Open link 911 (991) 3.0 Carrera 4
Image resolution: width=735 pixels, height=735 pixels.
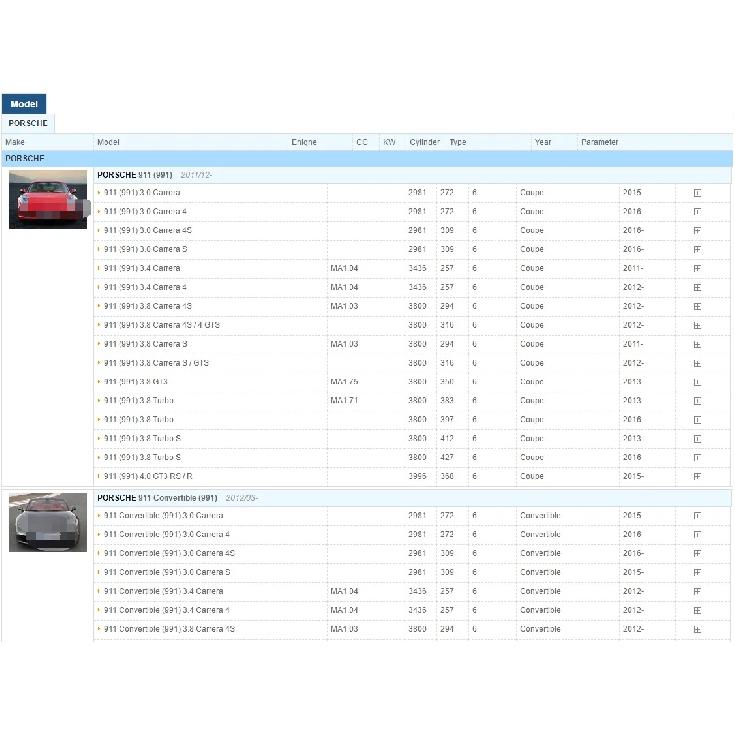(x=145, y=211)
